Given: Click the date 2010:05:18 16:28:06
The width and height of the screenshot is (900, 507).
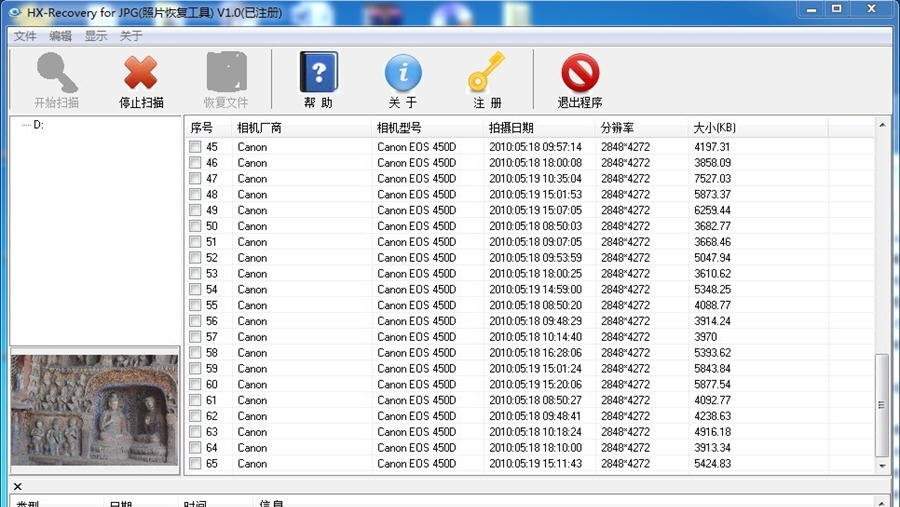Looking at the screenshot, I should (535, 353).
